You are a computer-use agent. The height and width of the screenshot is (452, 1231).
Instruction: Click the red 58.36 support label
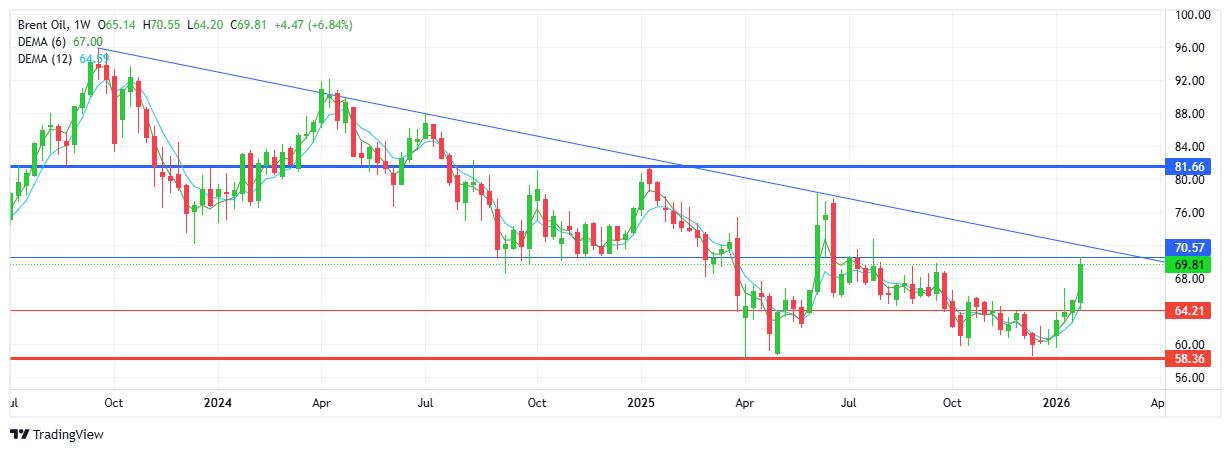(x=1188, y=358)
